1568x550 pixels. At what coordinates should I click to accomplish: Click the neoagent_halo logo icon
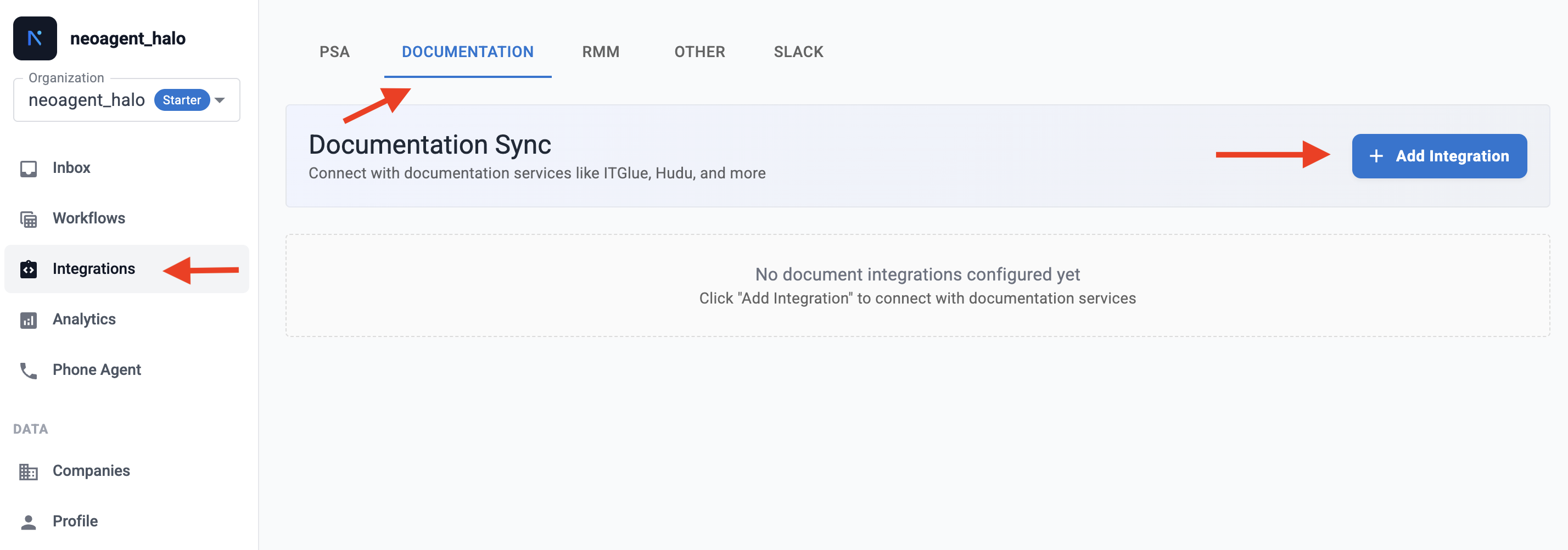pos(35,38)
